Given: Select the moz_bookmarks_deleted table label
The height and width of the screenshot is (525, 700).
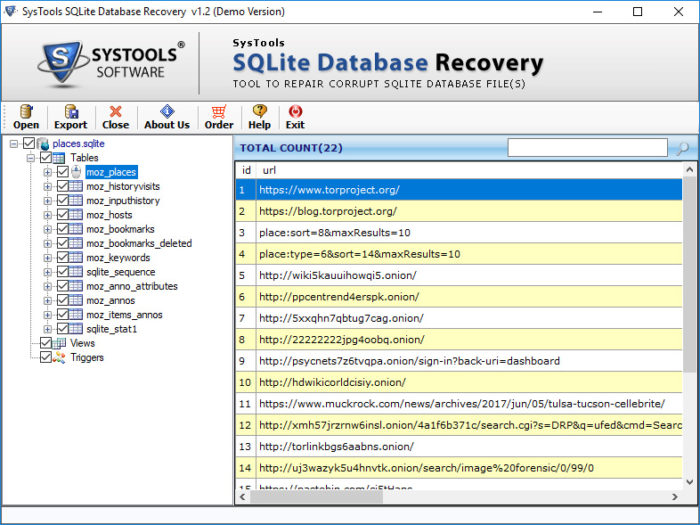Looking at the screenshot, I should [139, 244].
